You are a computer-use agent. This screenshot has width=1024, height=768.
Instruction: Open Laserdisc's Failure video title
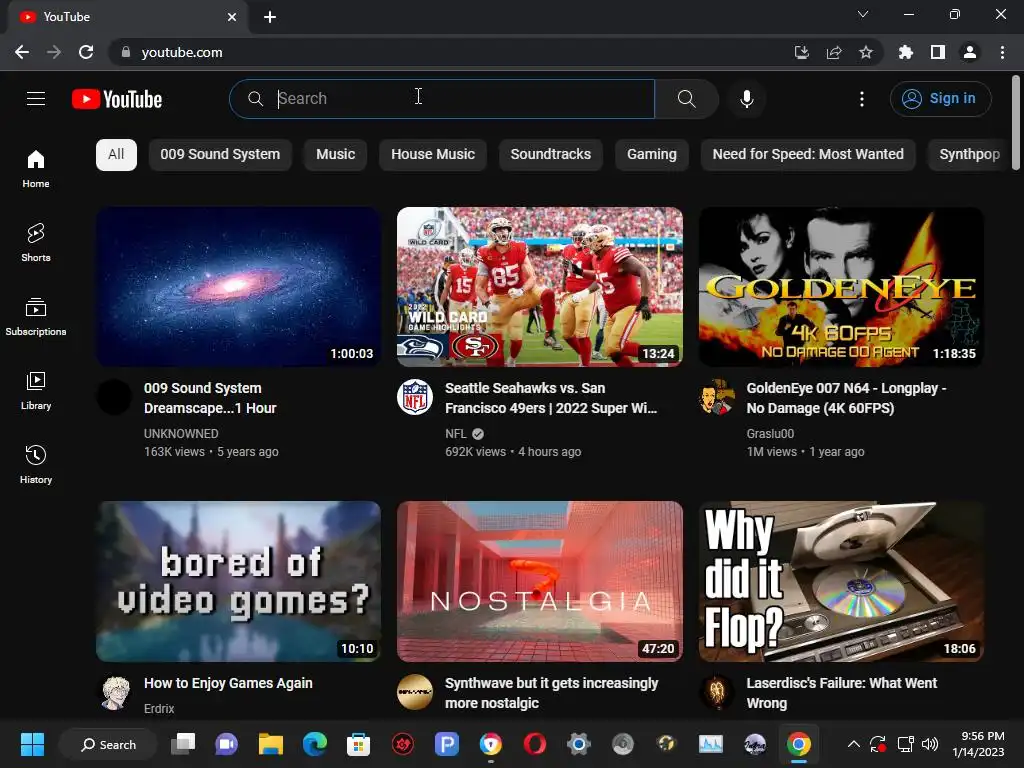[x=841, y=693]
